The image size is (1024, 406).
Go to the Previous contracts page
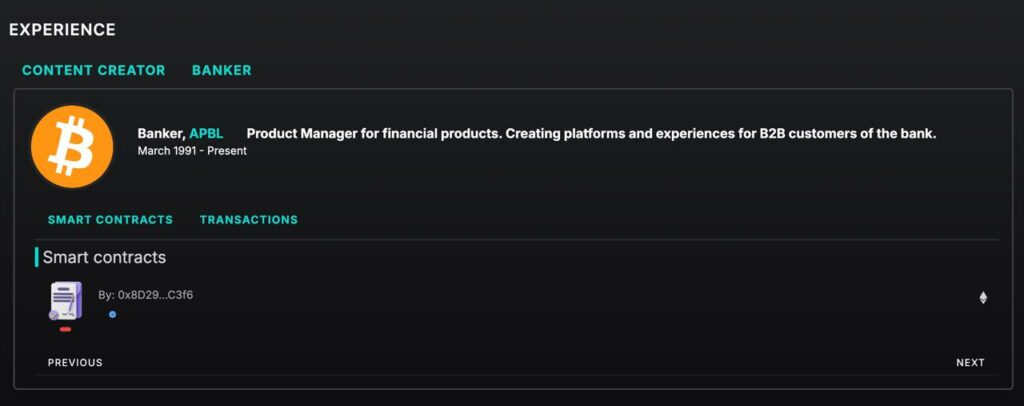click(75, 363)
